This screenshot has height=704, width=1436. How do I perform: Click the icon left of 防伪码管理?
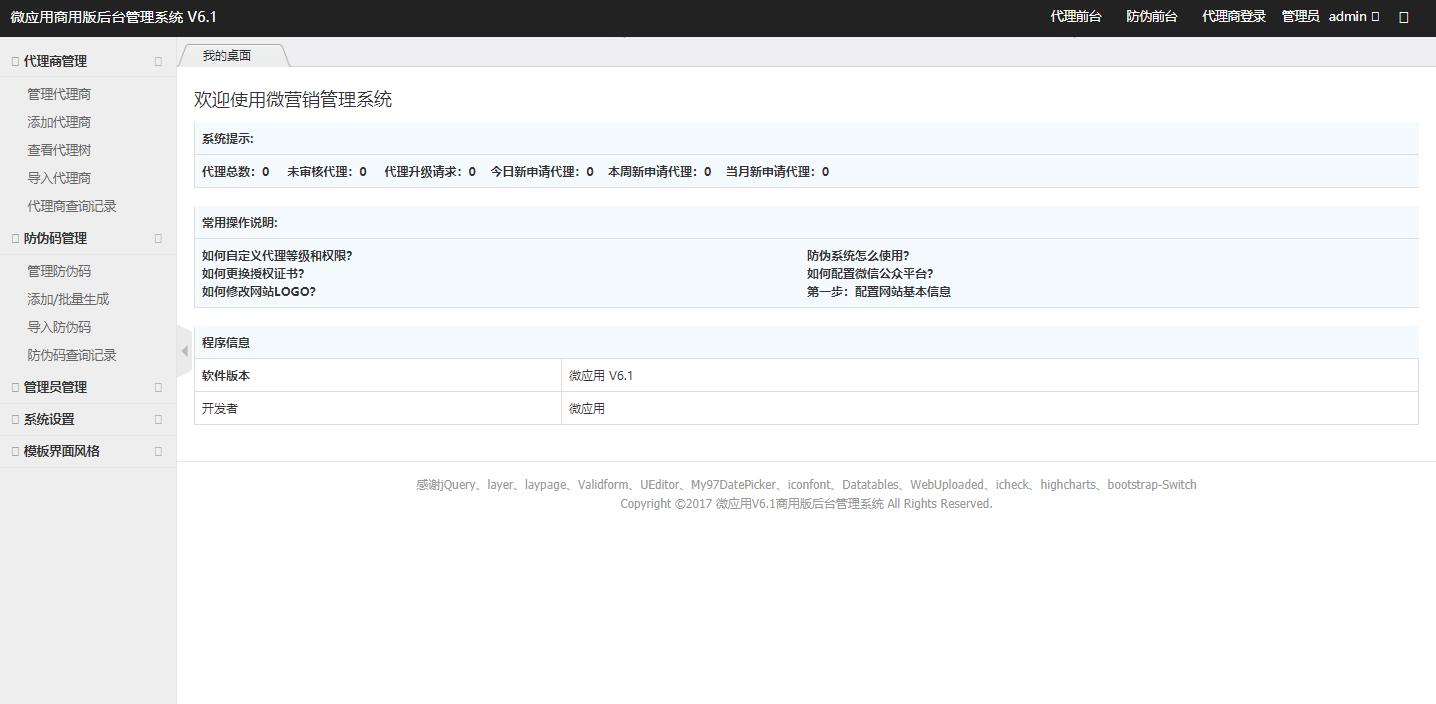click(x=15, y=238)
